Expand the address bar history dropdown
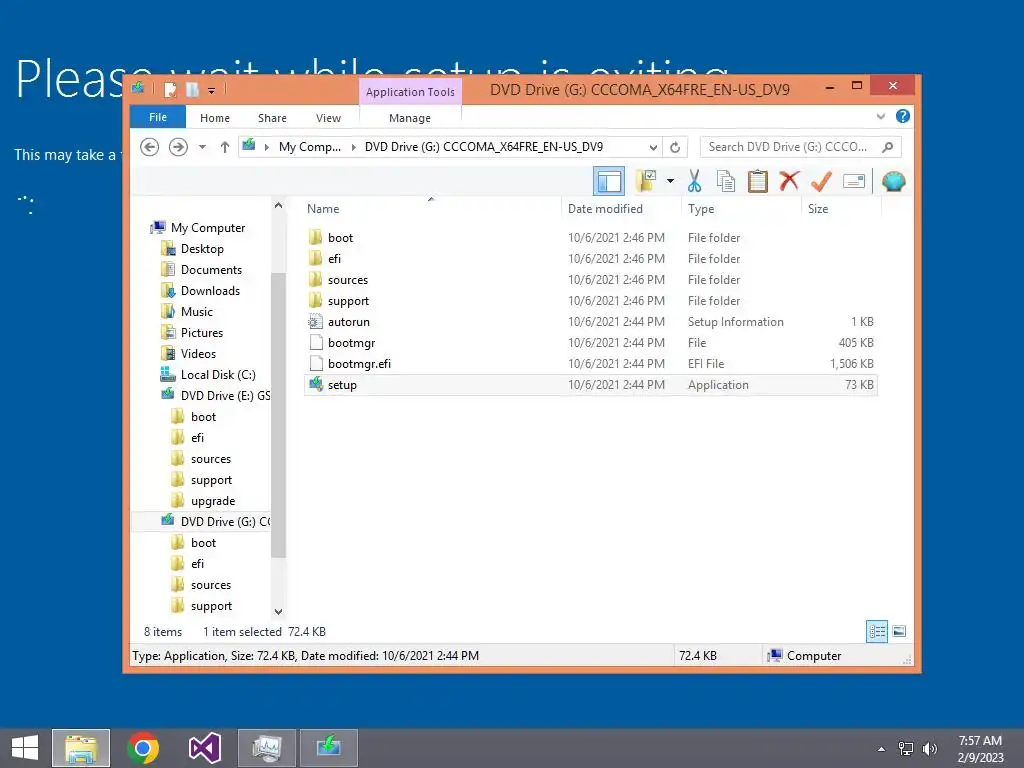This screenshot has width=1024, height=768. (x=652, y=147)
